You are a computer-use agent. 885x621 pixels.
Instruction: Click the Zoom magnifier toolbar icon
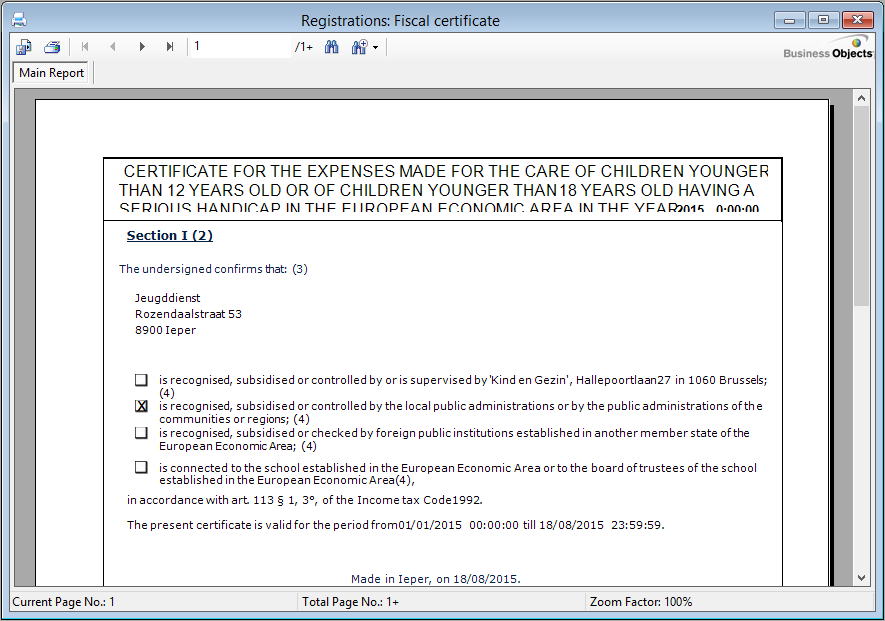point(358,47)
